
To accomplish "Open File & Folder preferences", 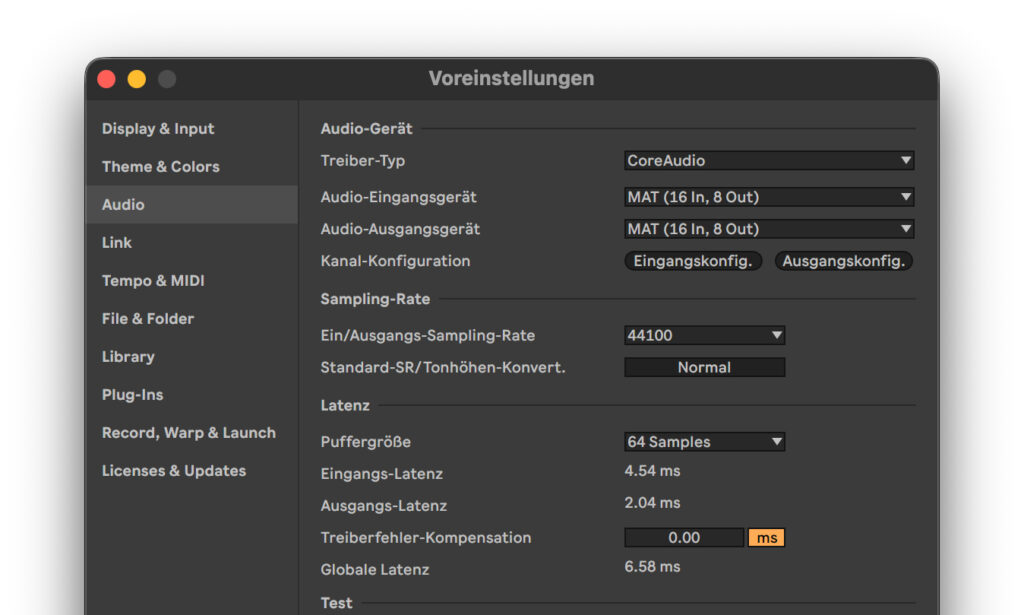I will pyautogui.click(x=191, y=319).
